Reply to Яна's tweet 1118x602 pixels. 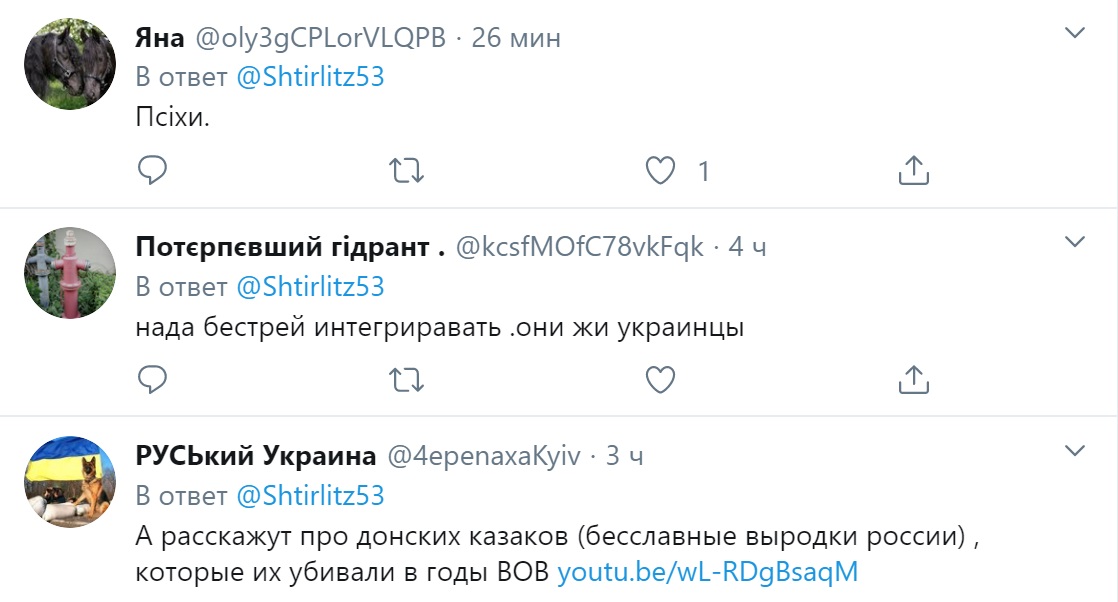tap(151, 171)
